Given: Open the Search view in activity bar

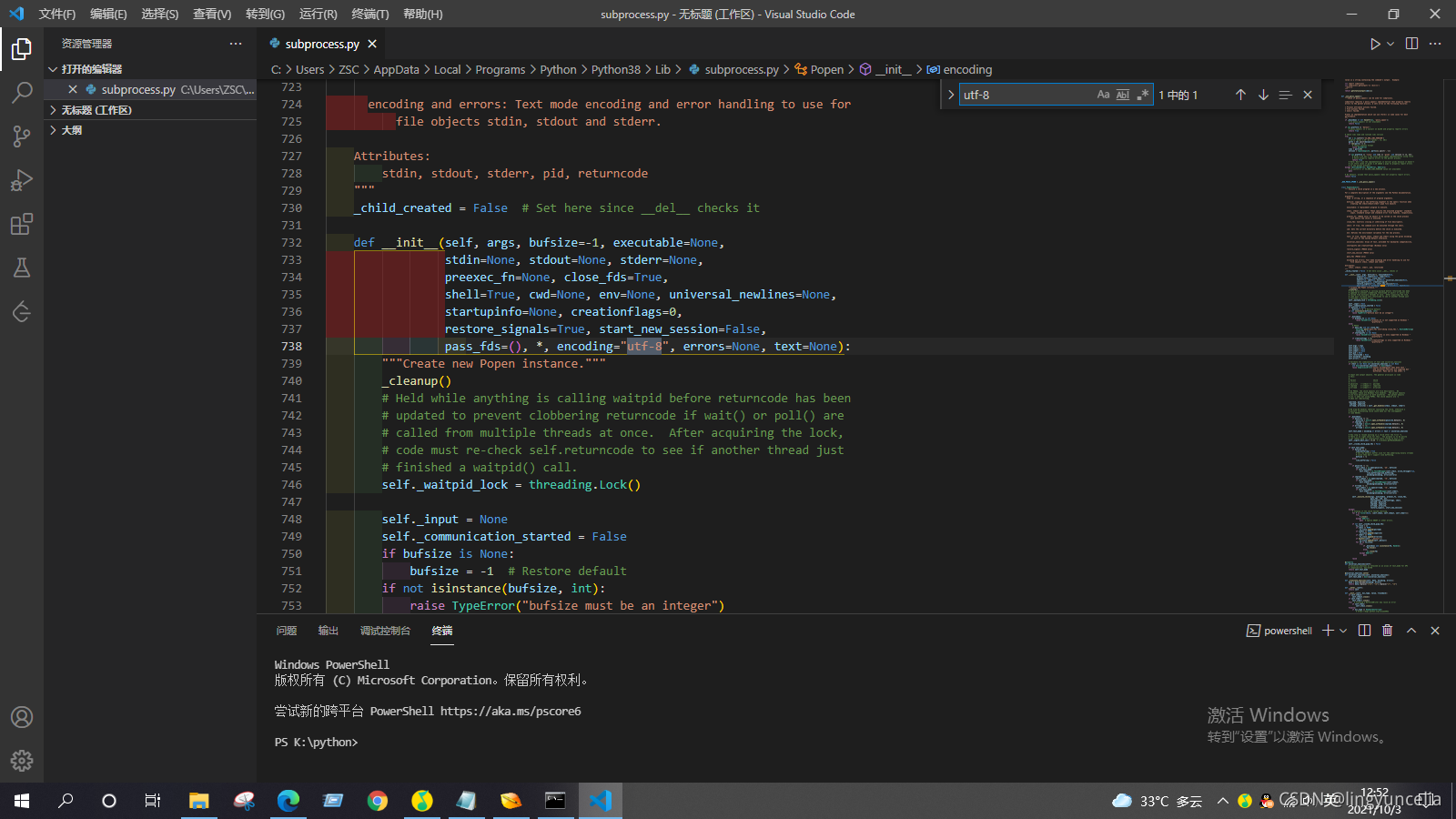Looking at the screenshot, I should point(22,92).
